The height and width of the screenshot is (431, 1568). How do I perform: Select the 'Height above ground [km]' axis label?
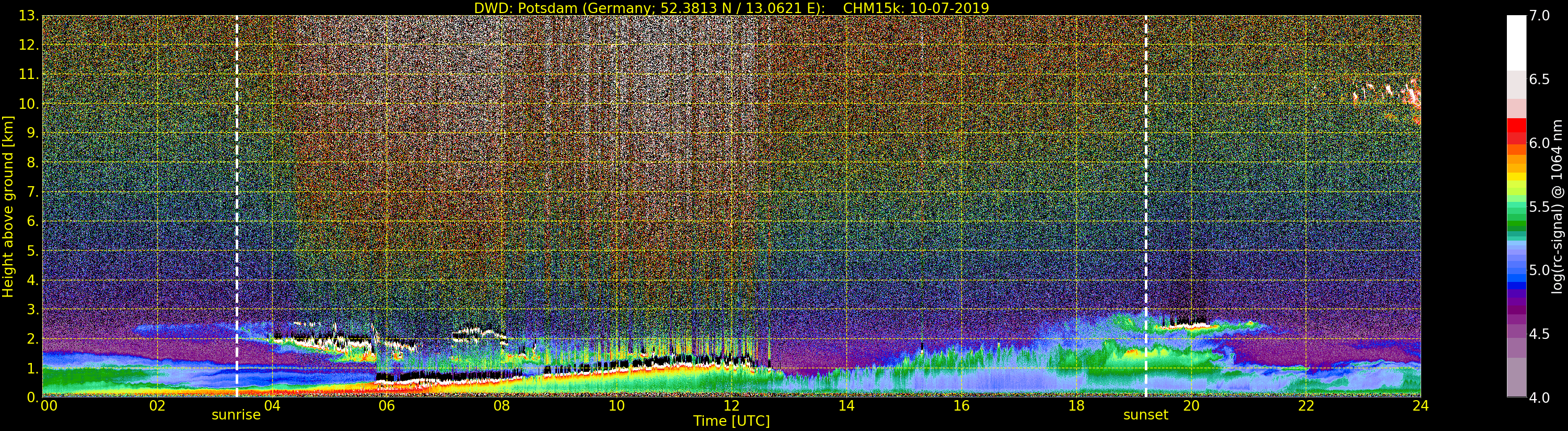pyautogui.click(x=8, y=207)
